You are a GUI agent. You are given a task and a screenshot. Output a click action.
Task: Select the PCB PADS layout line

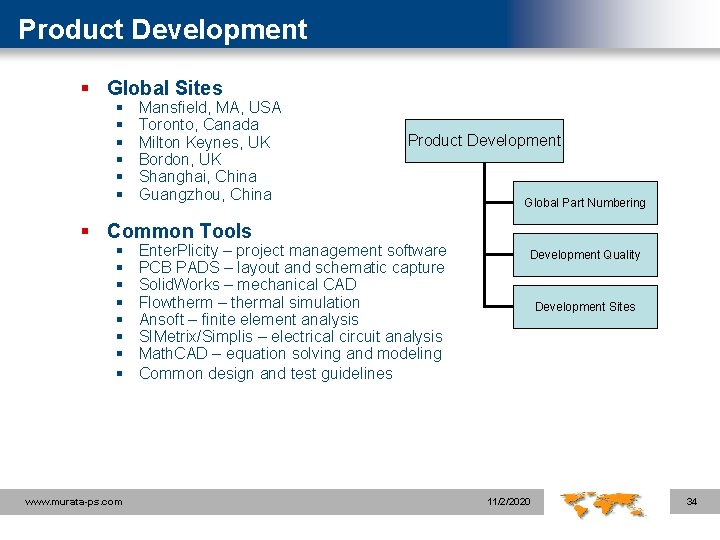click(292, 267)
